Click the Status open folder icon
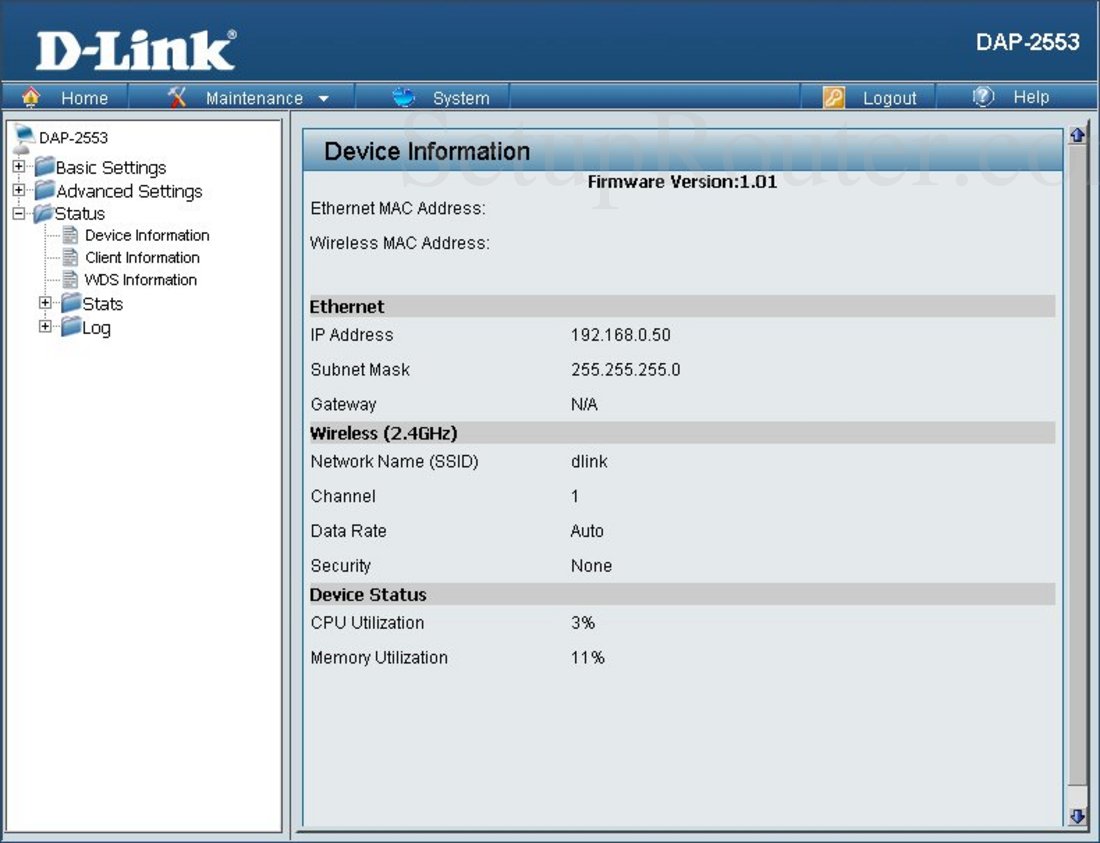The height and width of the screenshot is (843, 1100). 43,213
